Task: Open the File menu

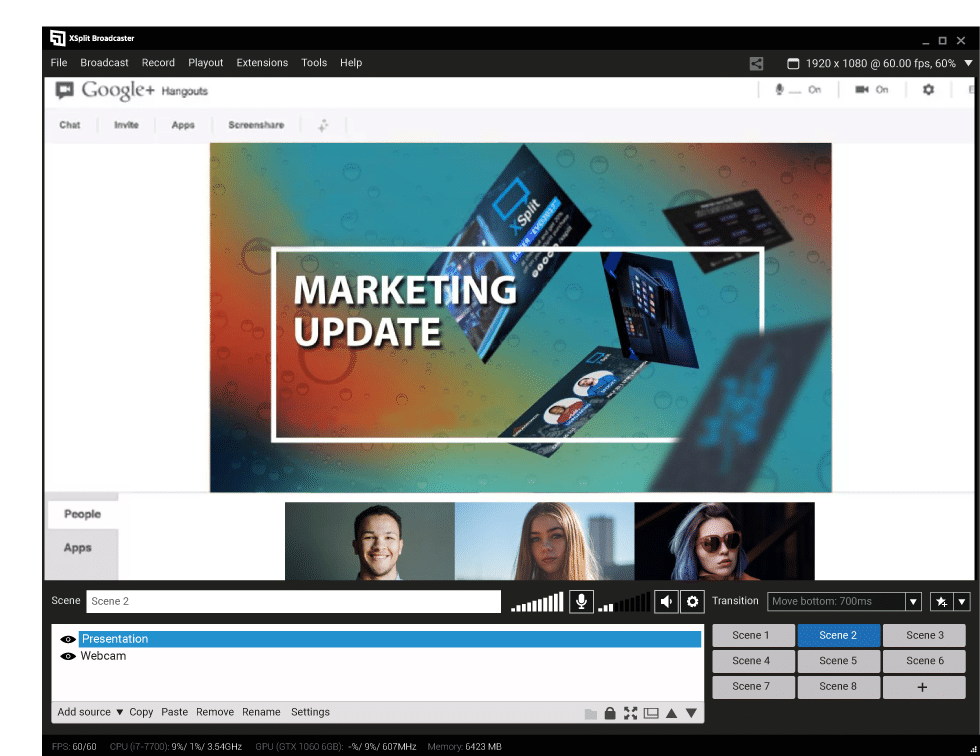Action: click(x=59, y=62)
